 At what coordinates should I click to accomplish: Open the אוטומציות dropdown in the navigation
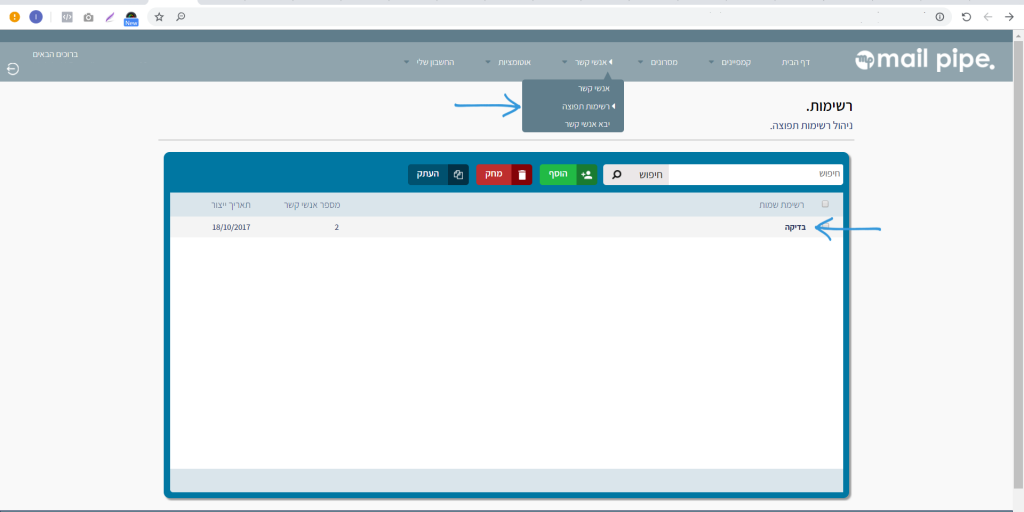coord(515,62)
